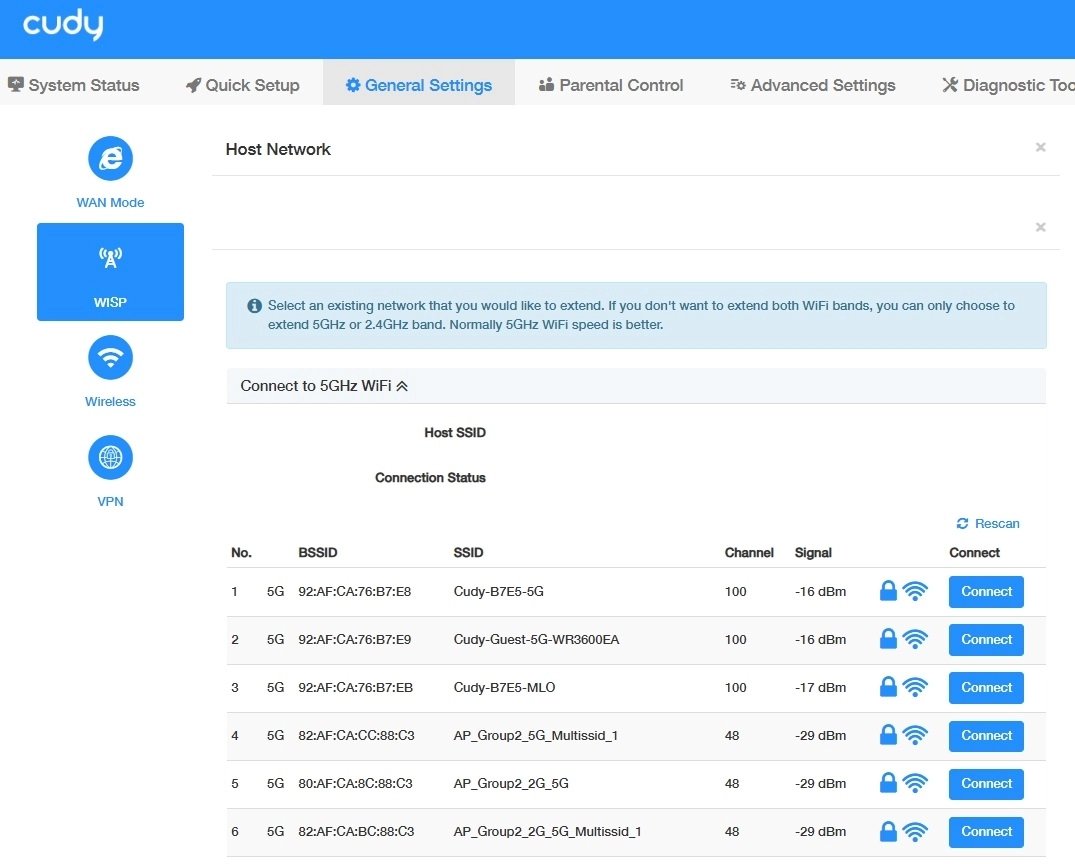Connect to Cudy-B7E5-5G network
The width and height of the screenshot is (1075, 864).
coord(986,592)
